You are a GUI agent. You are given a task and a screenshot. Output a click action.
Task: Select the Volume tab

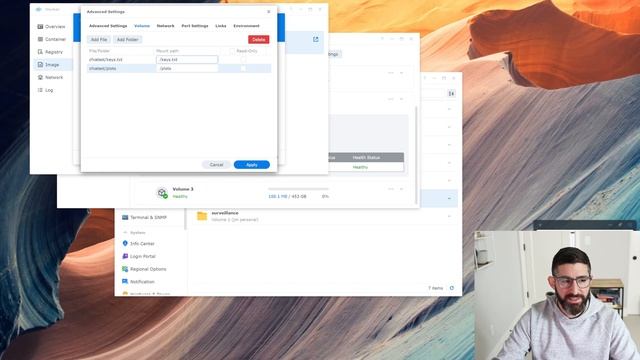click(x=142, y=26)
